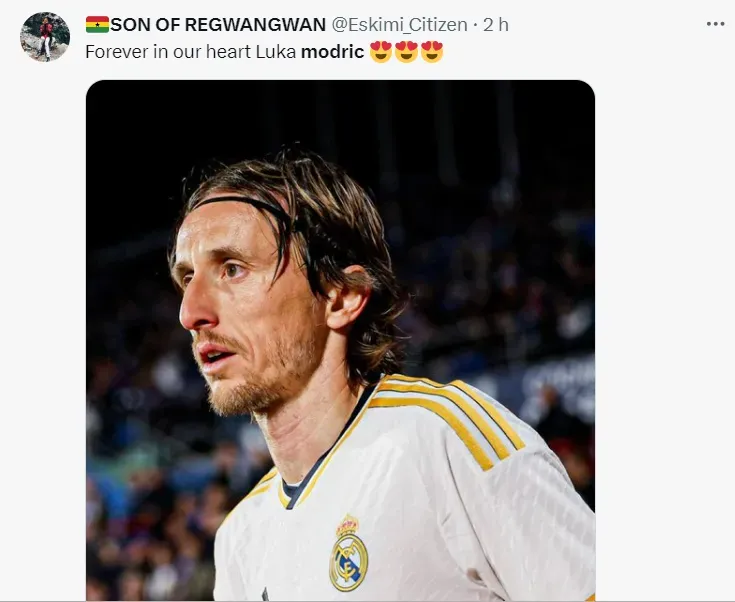
Task: Click the last heart-eyes emoji
Action: (x=432, y=52)
